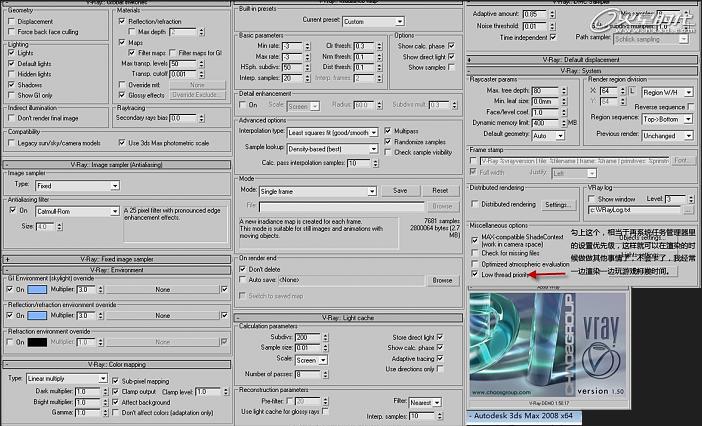Collapse V-Ray:: Image sampler (Antialiasing) rollout
Screen dimensions: 702x426
(117, 165)
